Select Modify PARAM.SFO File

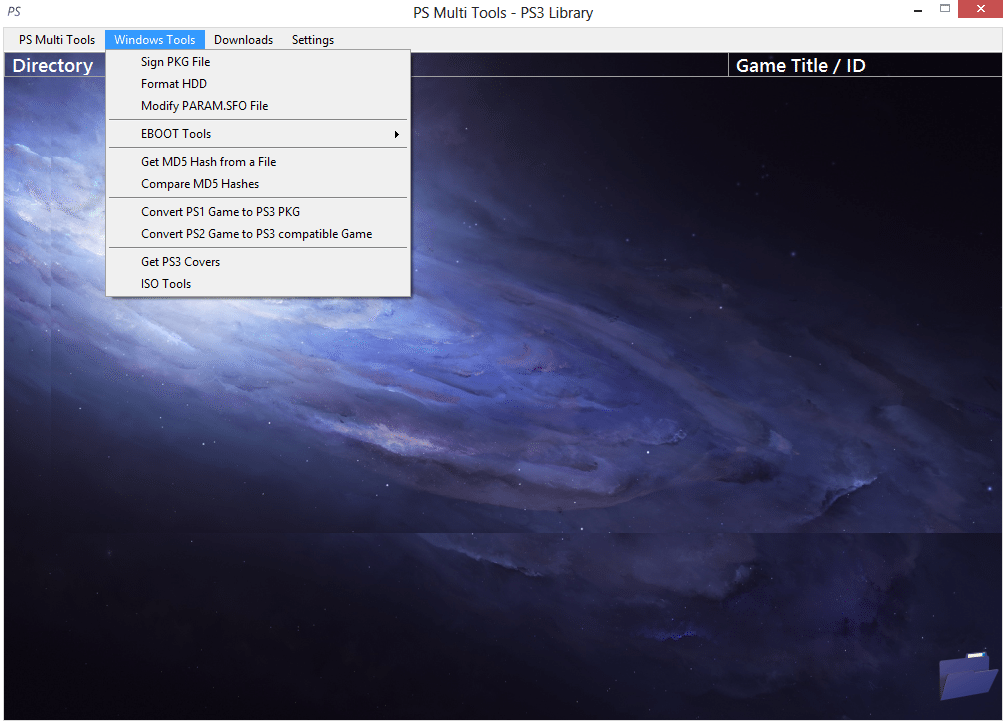pyautogui.click(x=204, y=106)
